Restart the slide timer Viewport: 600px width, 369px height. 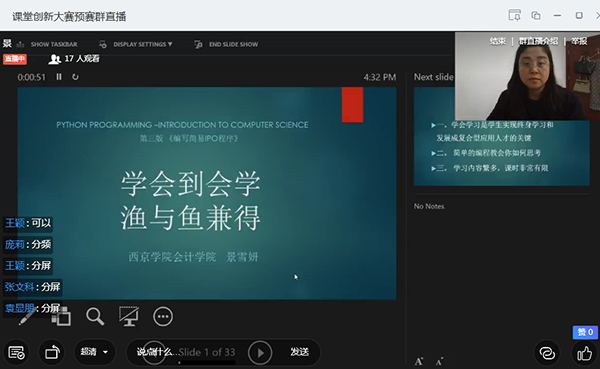pos(75,77)
